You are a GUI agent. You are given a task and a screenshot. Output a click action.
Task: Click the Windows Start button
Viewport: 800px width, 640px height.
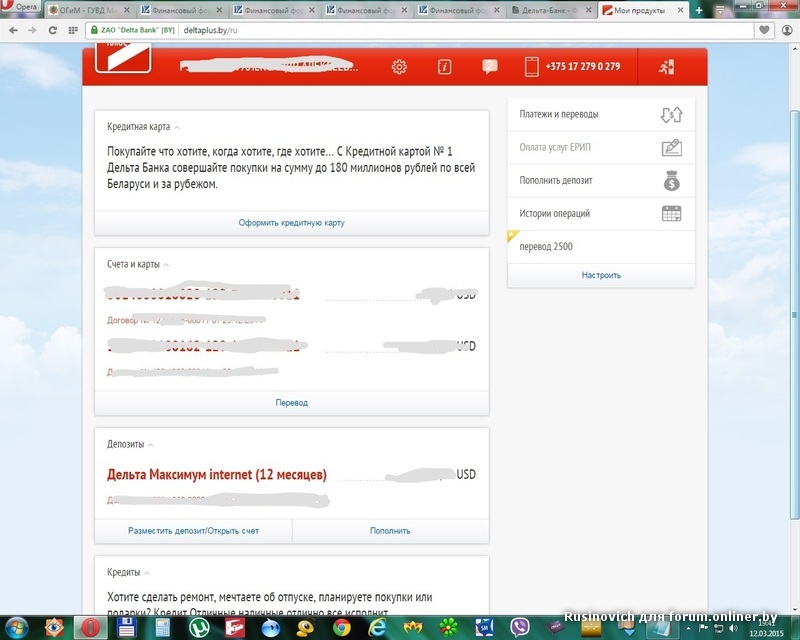point(16,627)
